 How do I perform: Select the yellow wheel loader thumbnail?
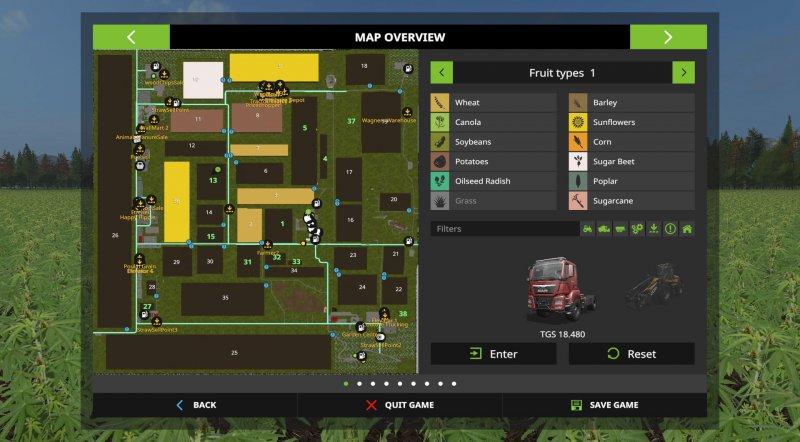click(x=656, y=285)
